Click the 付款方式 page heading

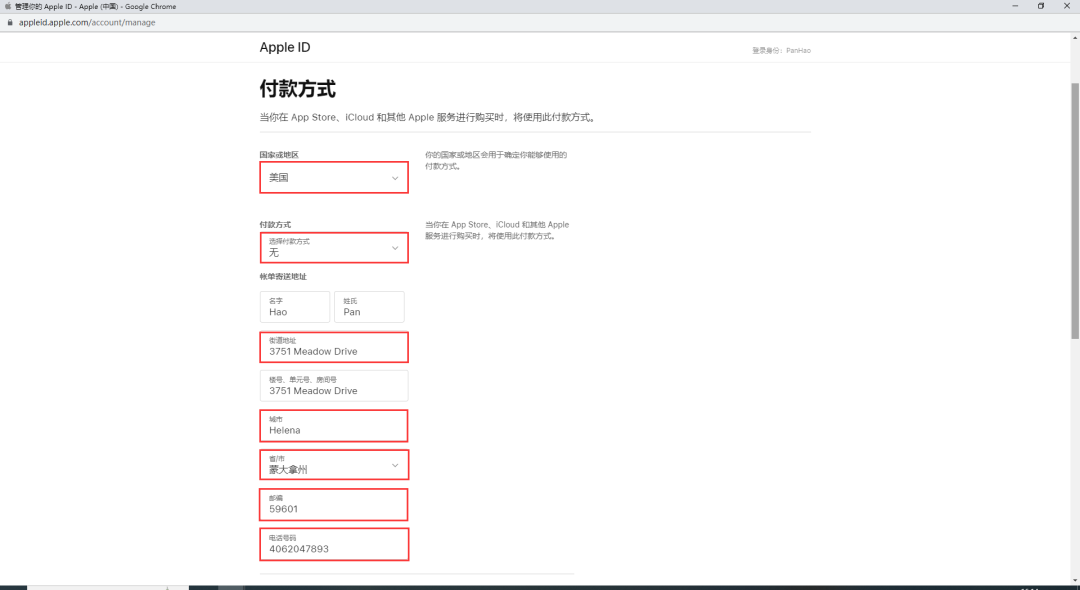tap(298, 89)
